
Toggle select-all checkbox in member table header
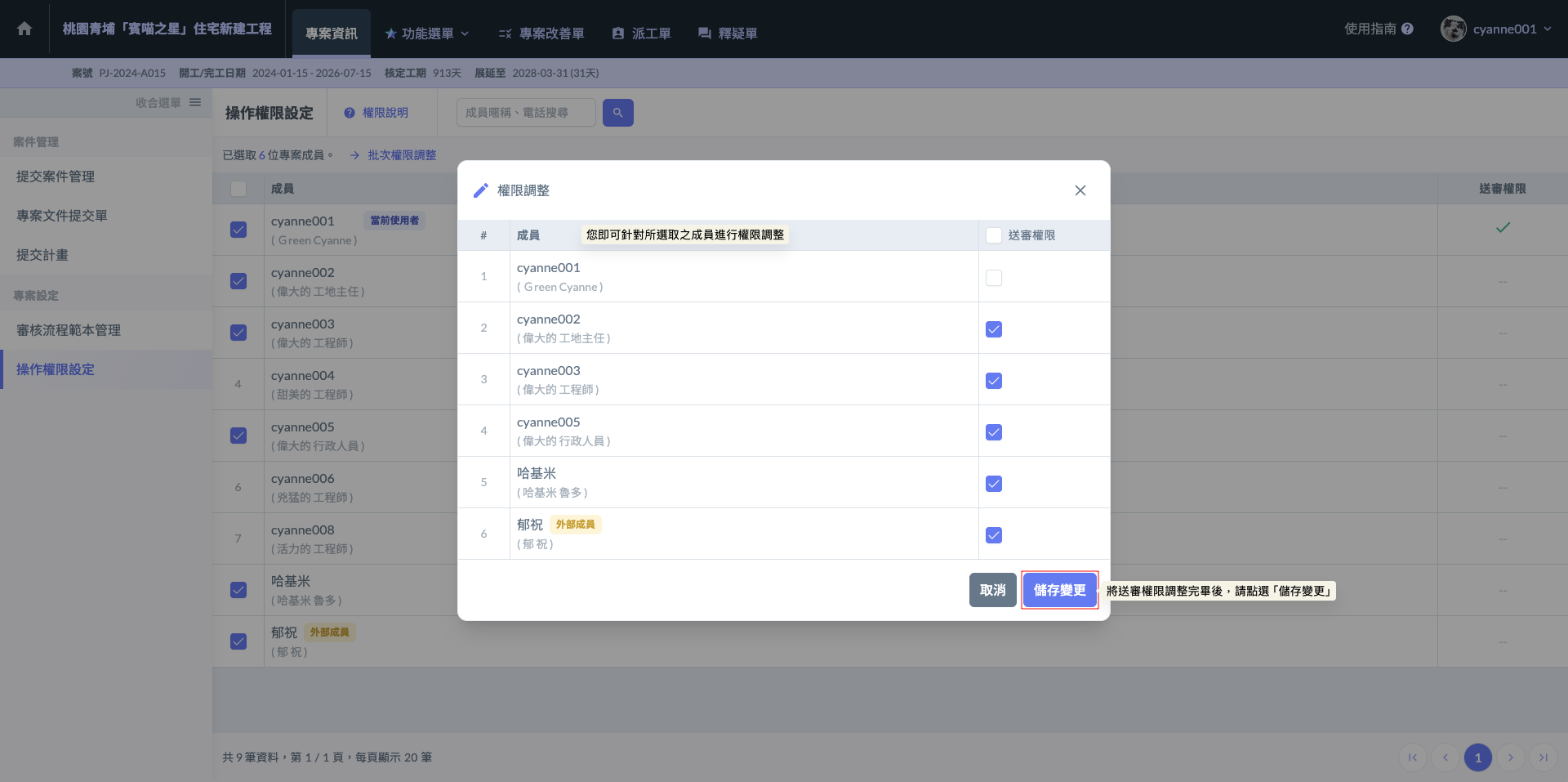[238, 189]
